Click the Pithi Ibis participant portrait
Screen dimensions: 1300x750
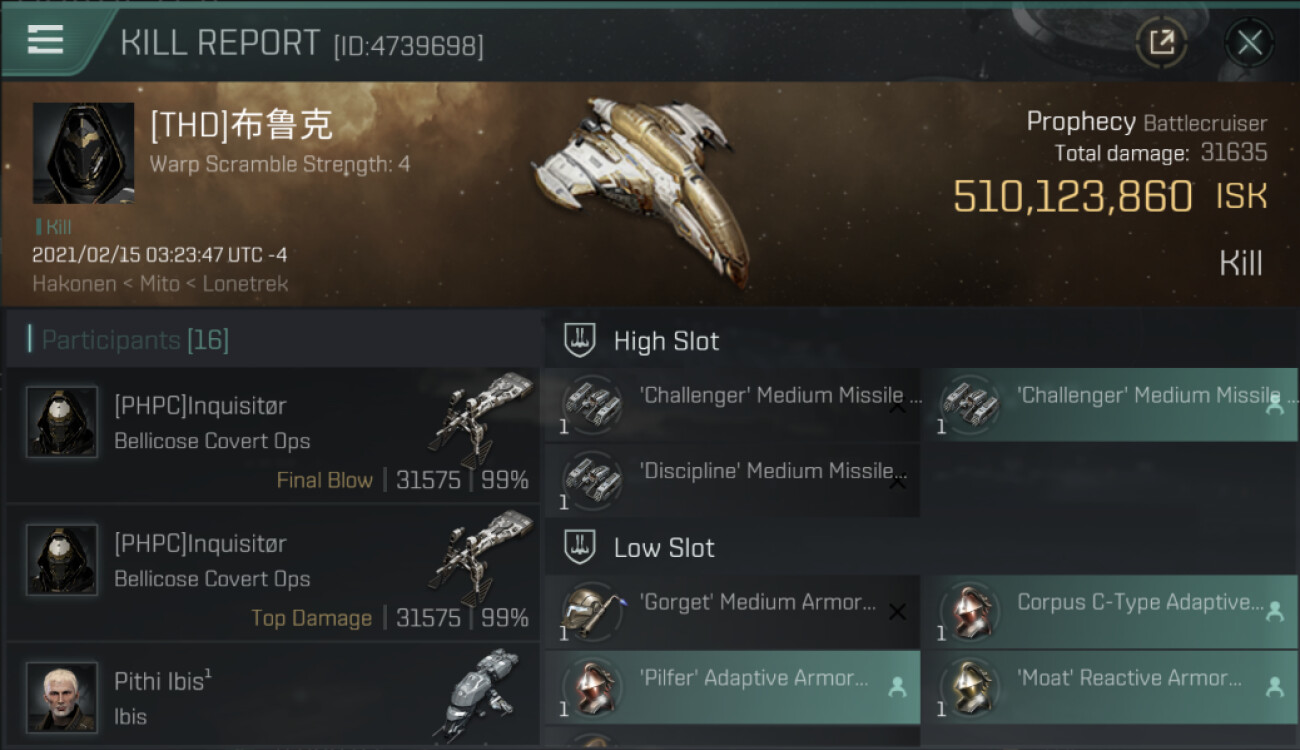point(62,696)
